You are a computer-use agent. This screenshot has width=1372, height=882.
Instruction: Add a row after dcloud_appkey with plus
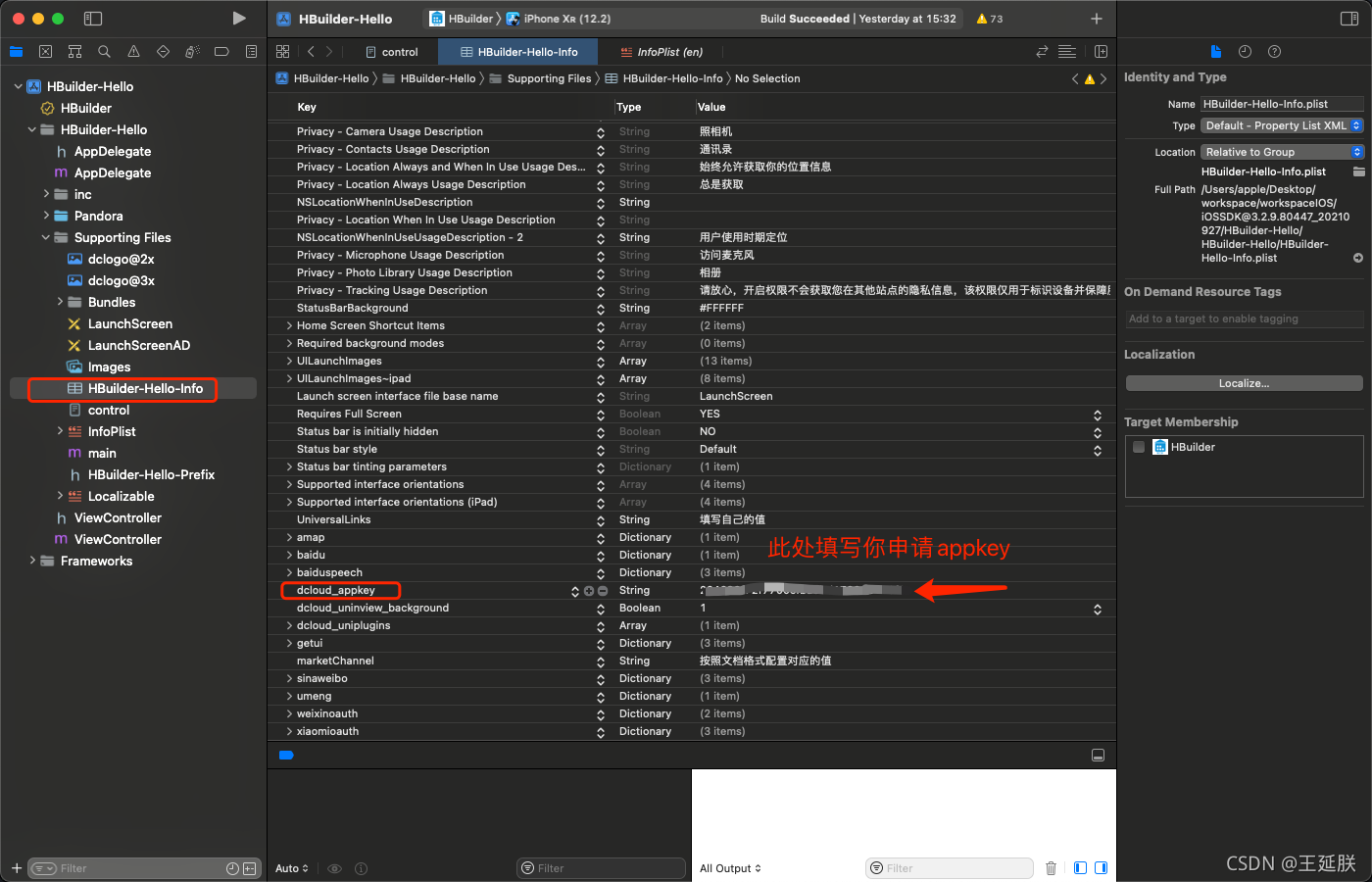pos(589,591)
